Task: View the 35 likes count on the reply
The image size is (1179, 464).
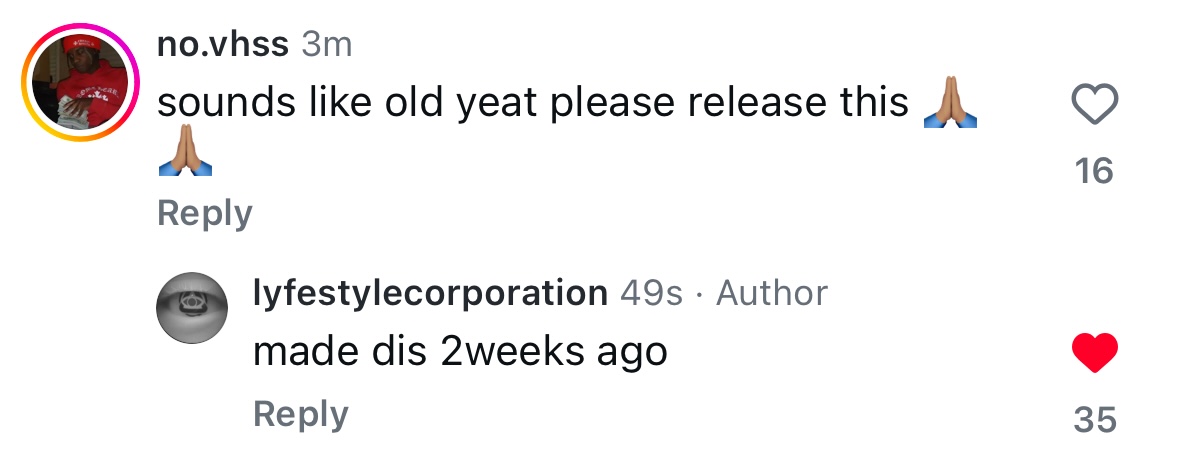Action: pos(1095,420)
